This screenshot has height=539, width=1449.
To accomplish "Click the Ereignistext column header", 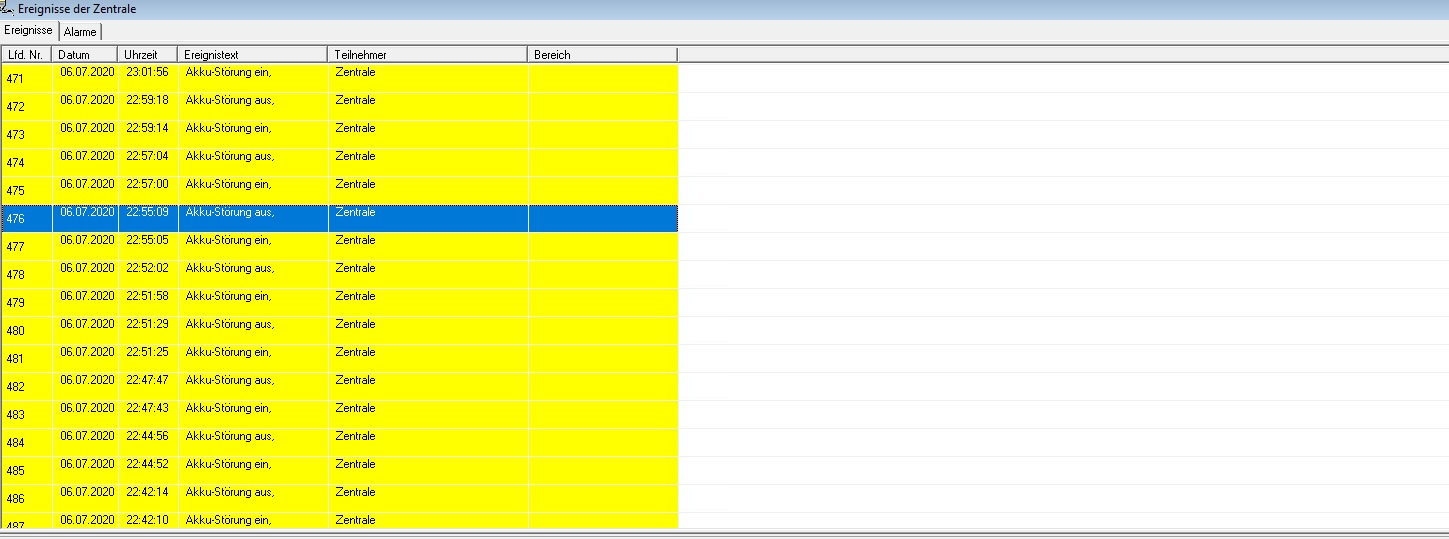I will (252, 55).
